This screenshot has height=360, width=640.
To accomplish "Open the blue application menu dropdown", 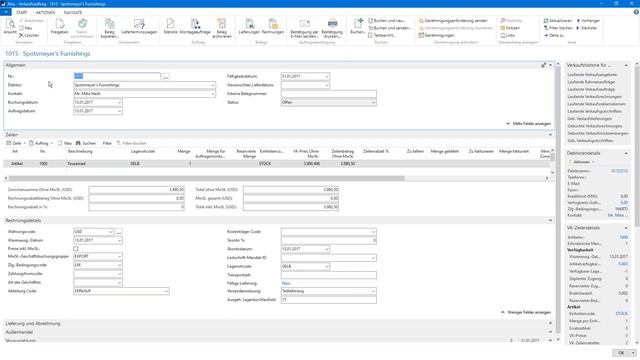I will pyautogui.click(x=6, y=13).
